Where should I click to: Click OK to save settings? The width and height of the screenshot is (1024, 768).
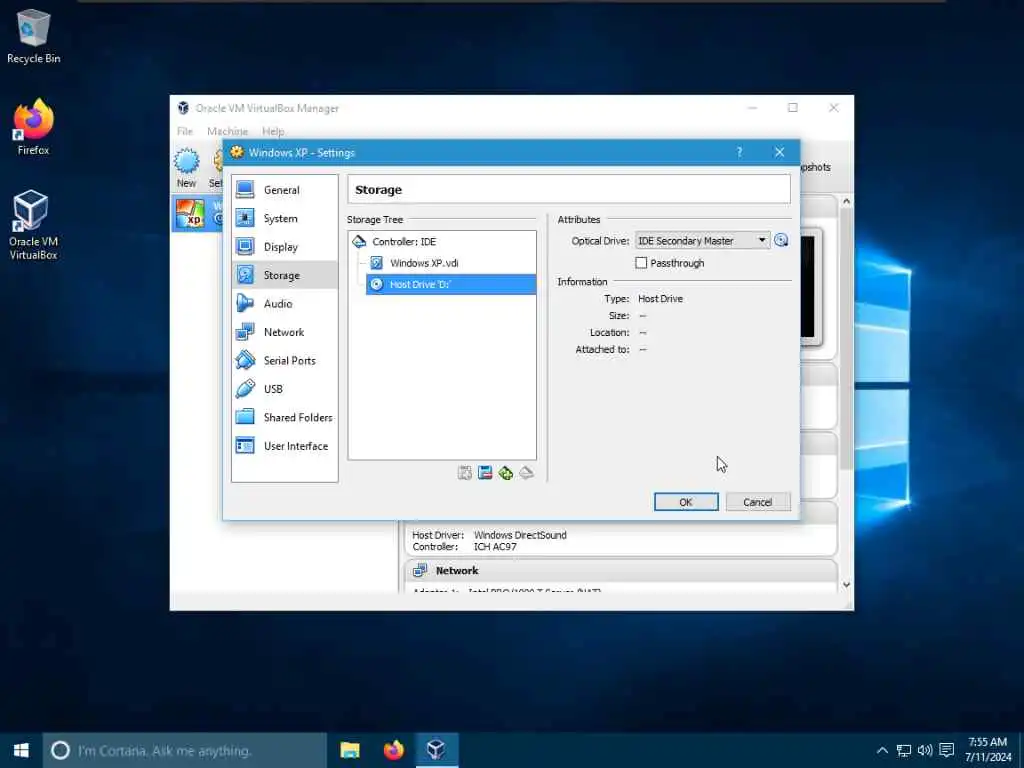[x=686, y=502]
